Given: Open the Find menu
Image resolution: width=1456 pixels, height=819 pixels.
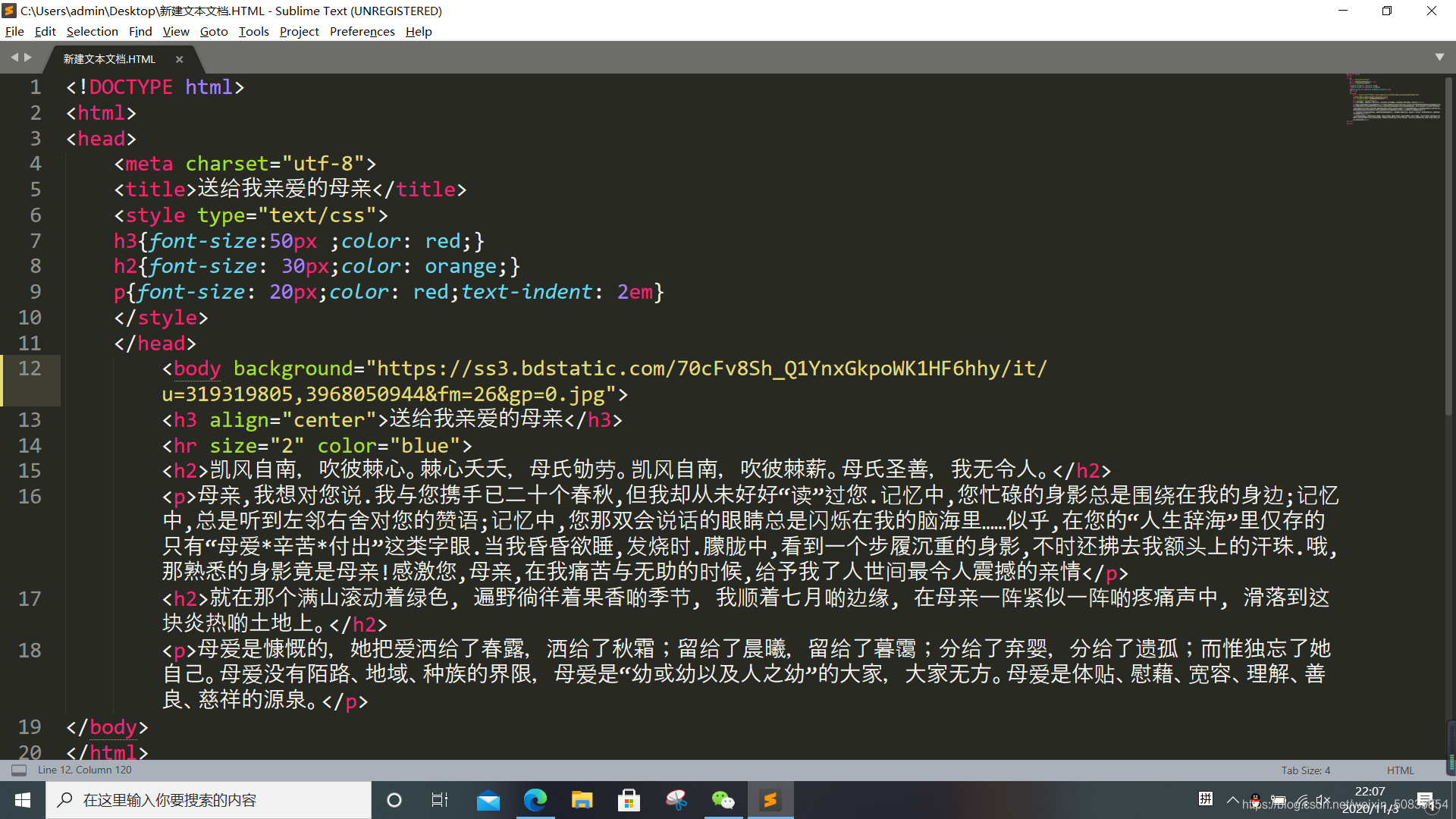Looking at the screenshot, I should 140,31.
